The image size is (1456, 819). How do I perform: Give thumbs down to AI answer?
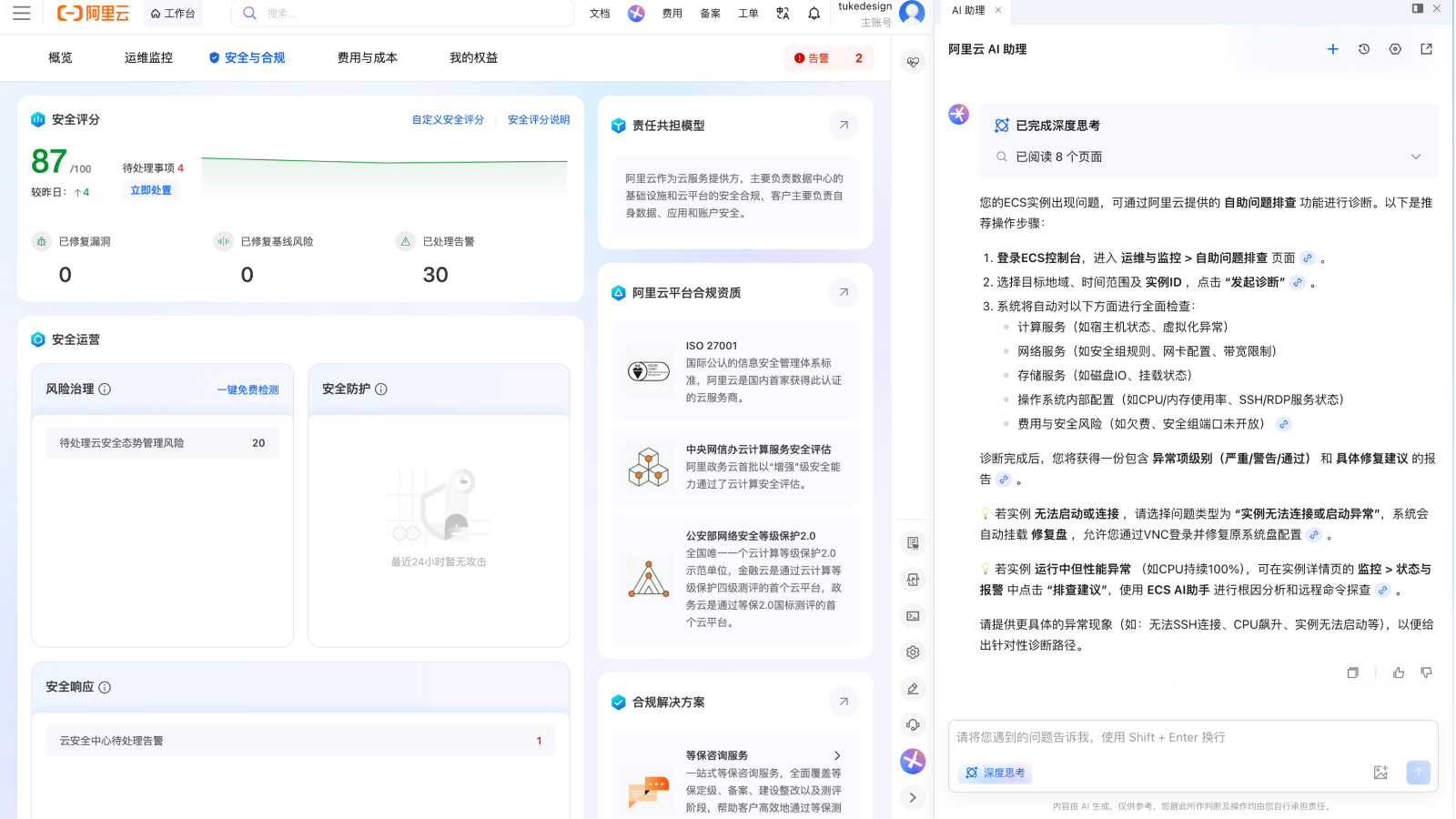(1426, 672)
